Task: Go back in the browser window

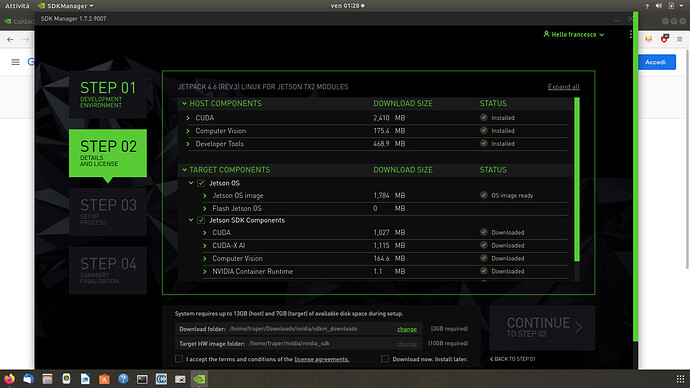Action: coord(10,40)
